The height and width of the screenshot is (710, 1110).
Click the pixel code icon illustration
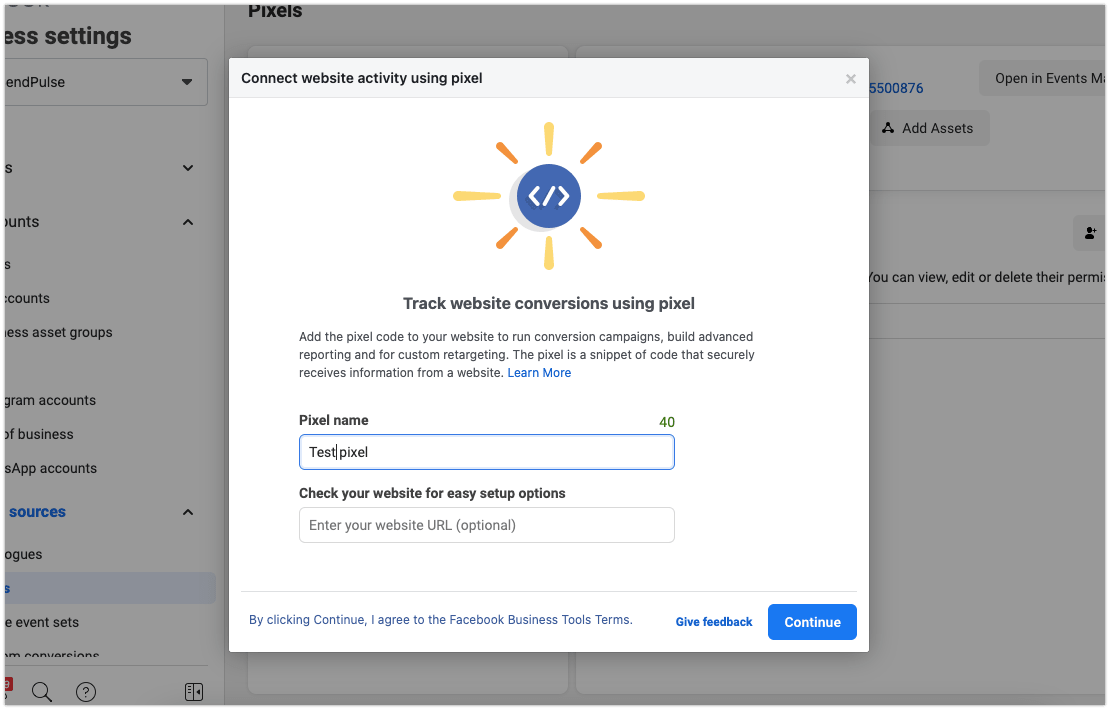point(548,196)
